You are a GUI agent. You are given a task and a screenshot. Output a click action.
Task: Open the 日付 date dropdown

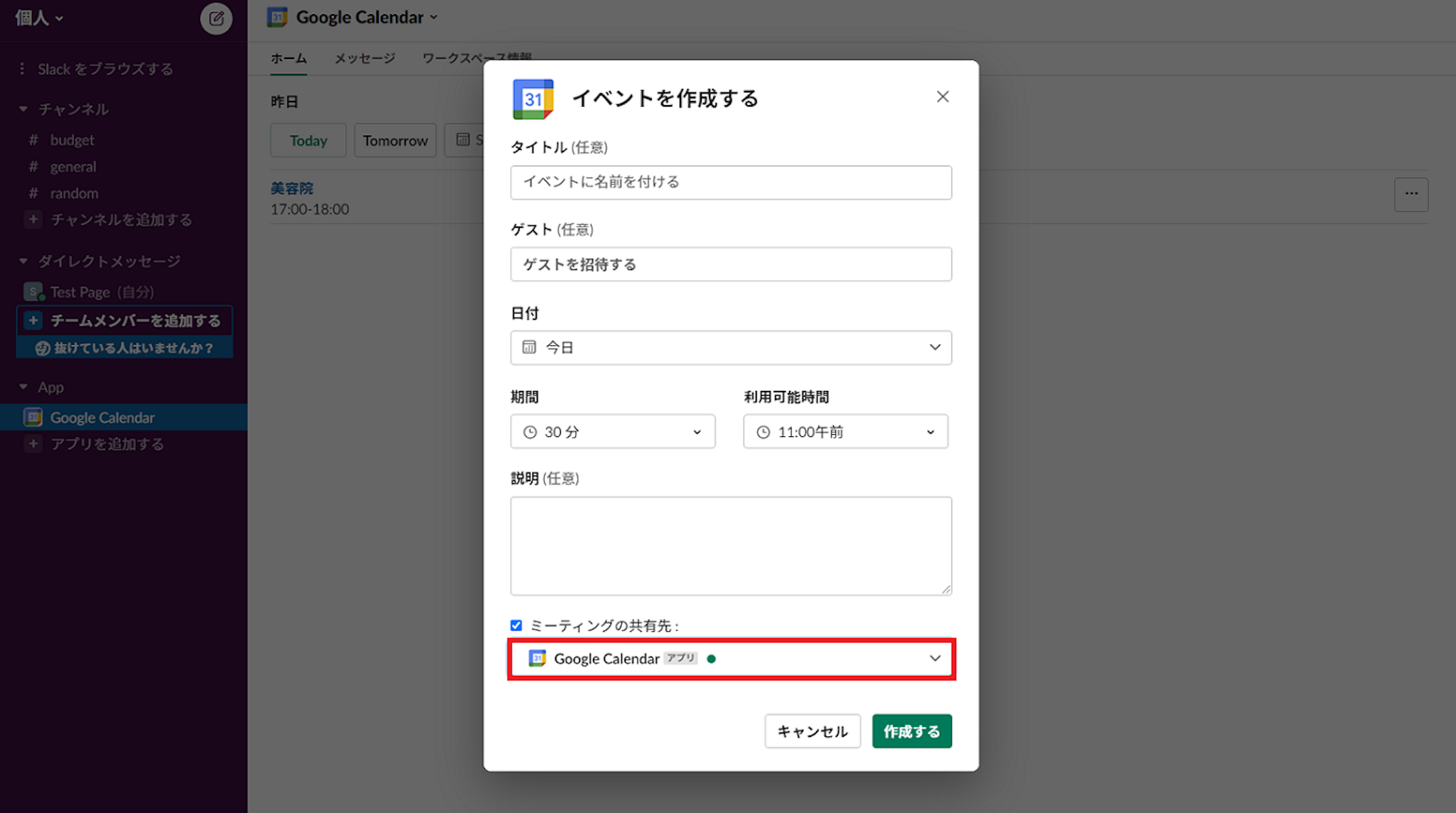[731, 348]
